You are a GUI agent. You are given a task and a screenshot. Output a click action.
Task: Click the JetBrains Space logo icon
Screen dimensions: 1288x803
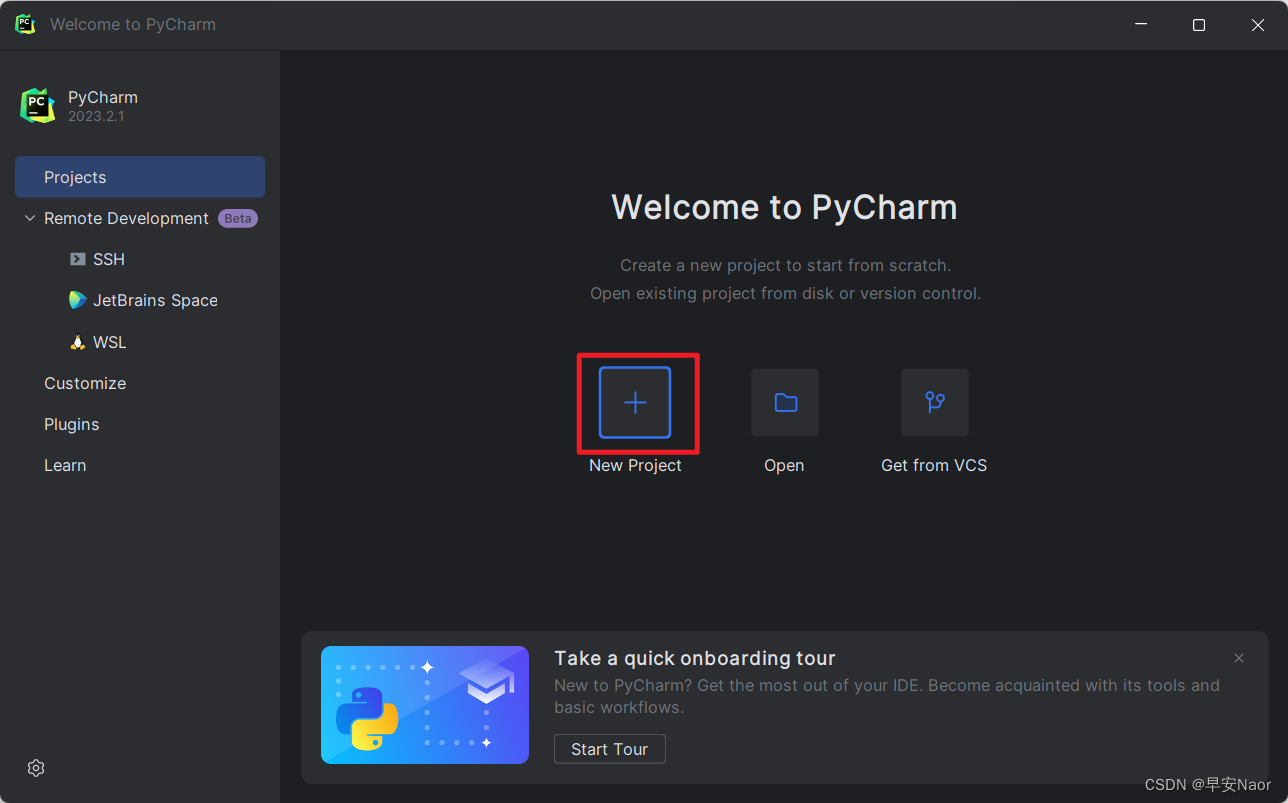click(x=77, y=300)
